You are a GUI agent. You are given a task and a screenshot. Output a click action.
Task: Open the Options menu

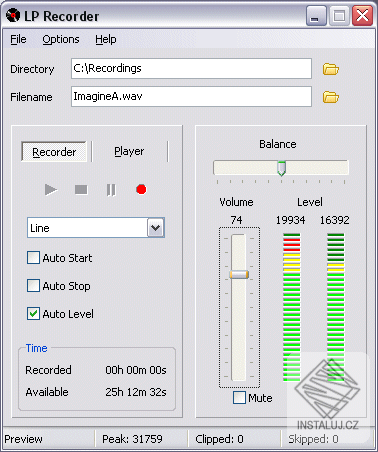[61, 39]
